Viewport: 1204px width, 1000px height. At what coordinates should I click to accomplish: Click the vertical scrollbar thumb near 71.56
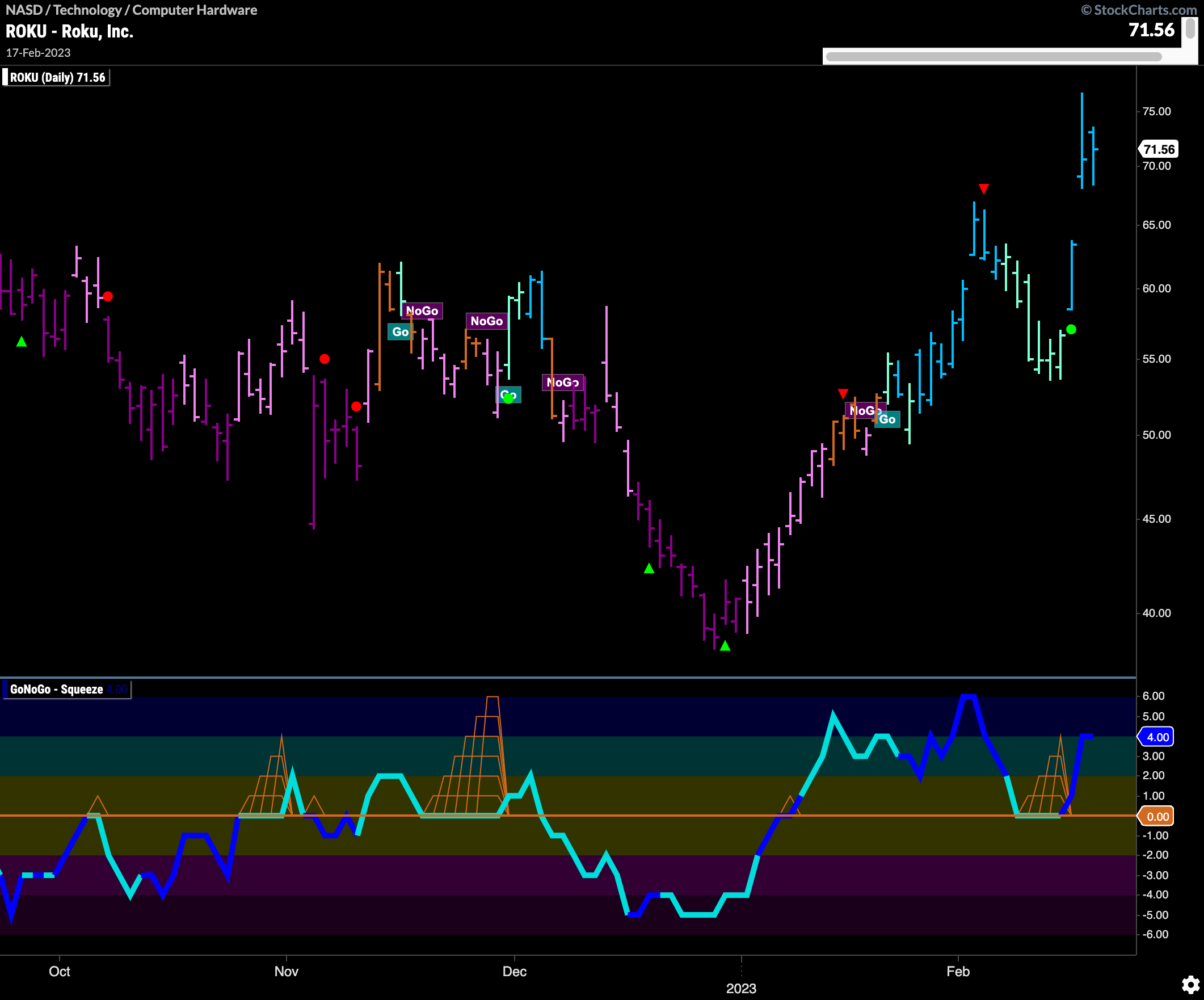[1190, 28]
